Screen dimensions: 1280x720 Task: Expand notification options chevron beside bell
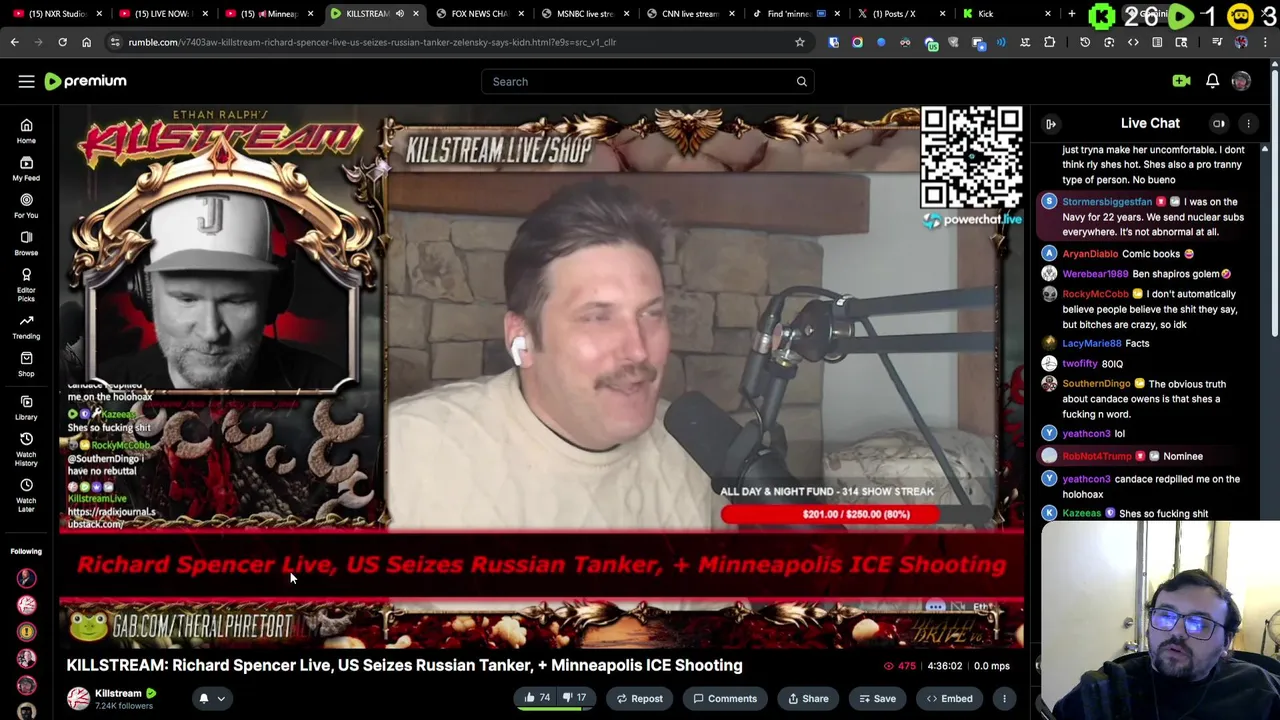click(221, 699)
